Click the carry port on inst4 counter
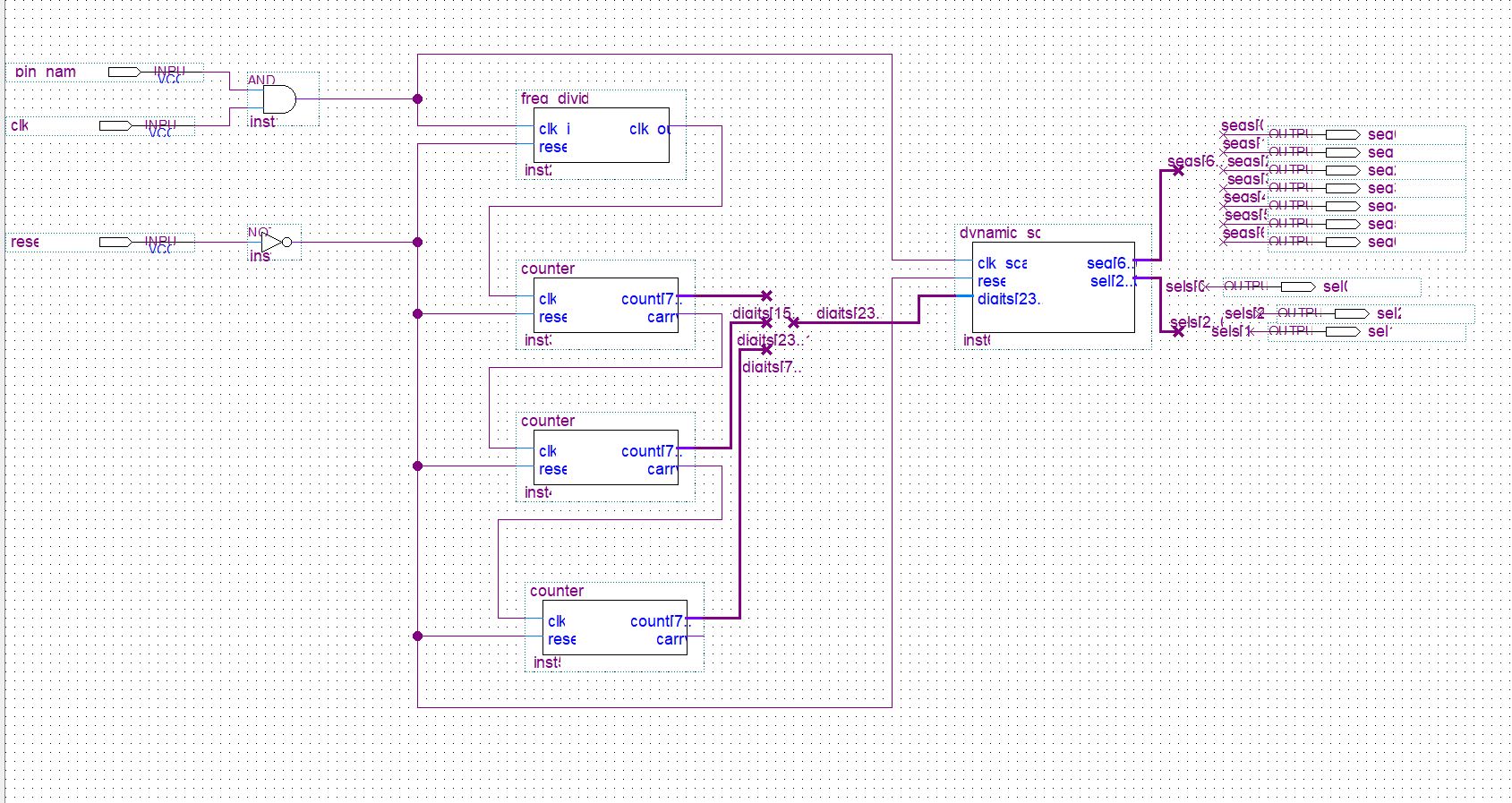 coord(663,469)
